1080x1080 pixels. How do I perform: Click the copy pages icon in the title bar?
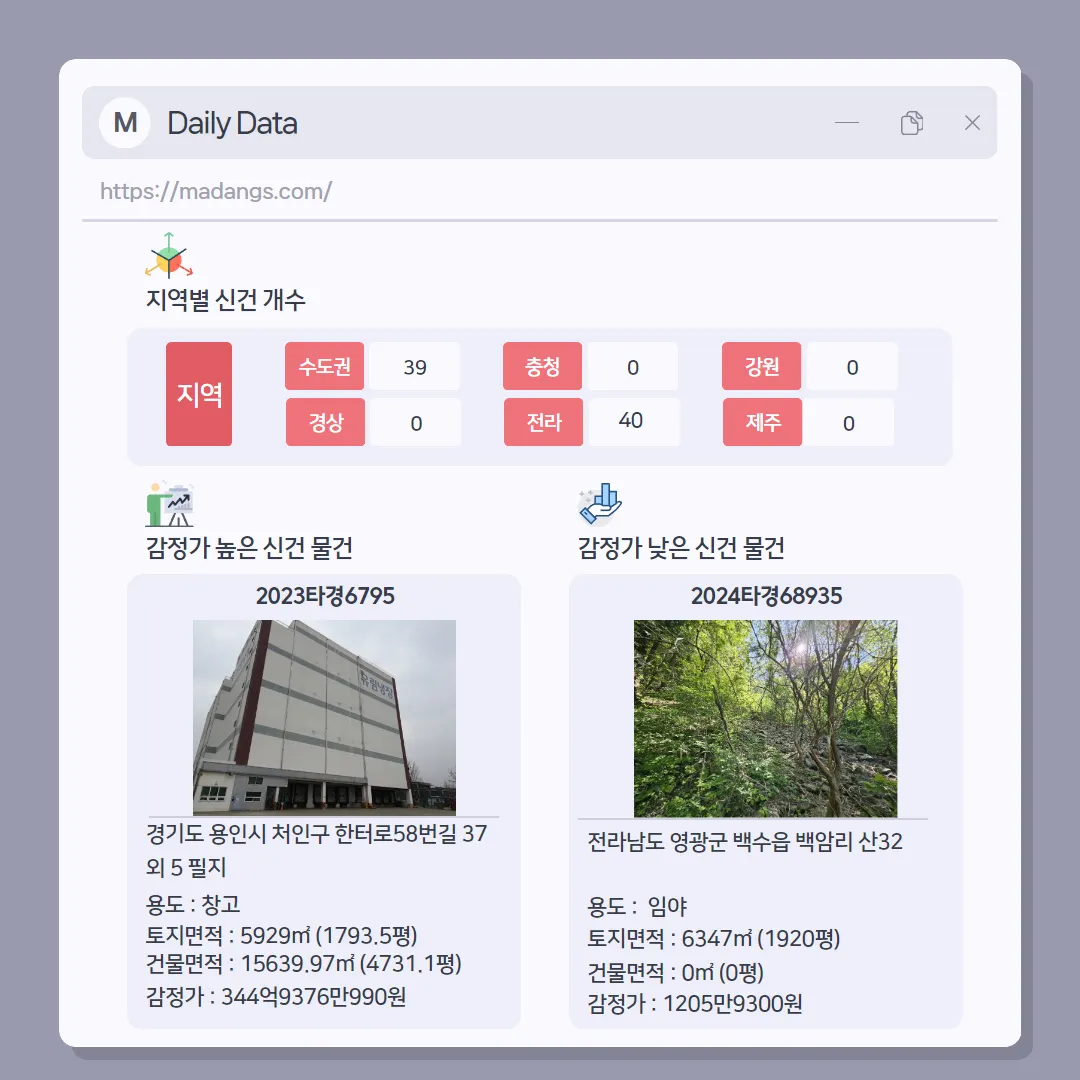(911, 123)
